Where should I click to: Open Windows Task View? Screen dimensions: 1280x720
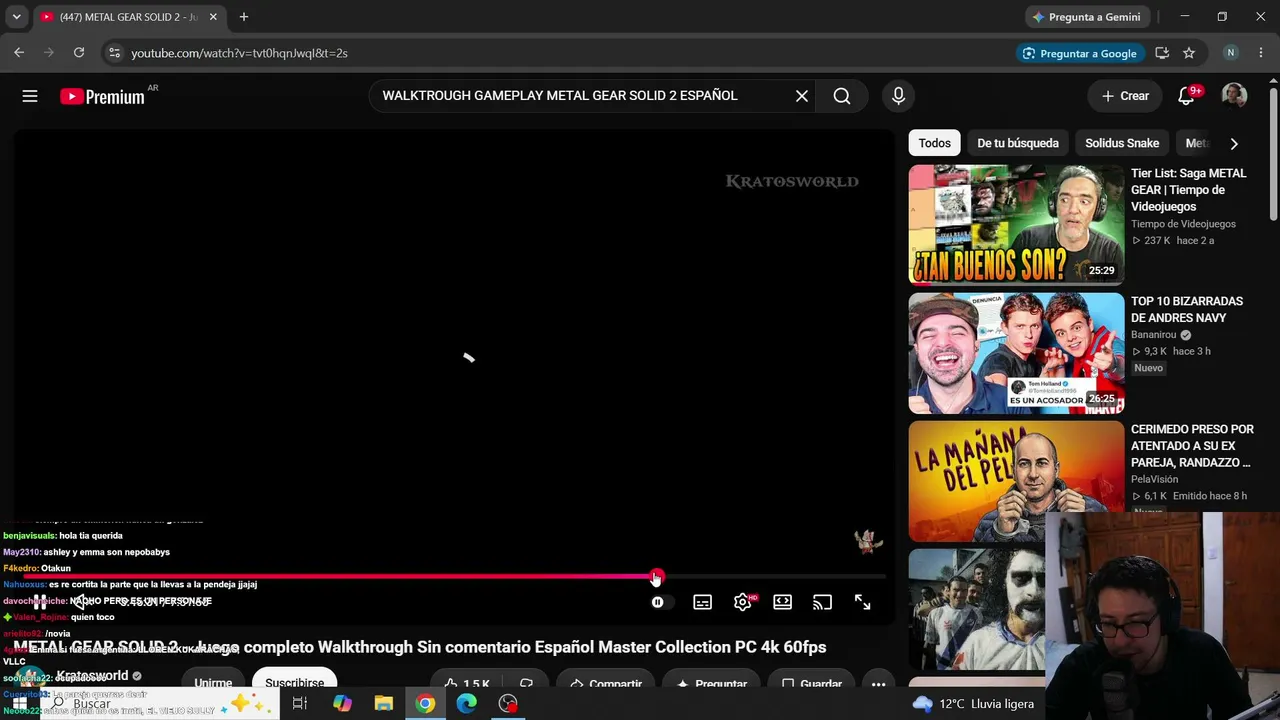pos(299,704)
